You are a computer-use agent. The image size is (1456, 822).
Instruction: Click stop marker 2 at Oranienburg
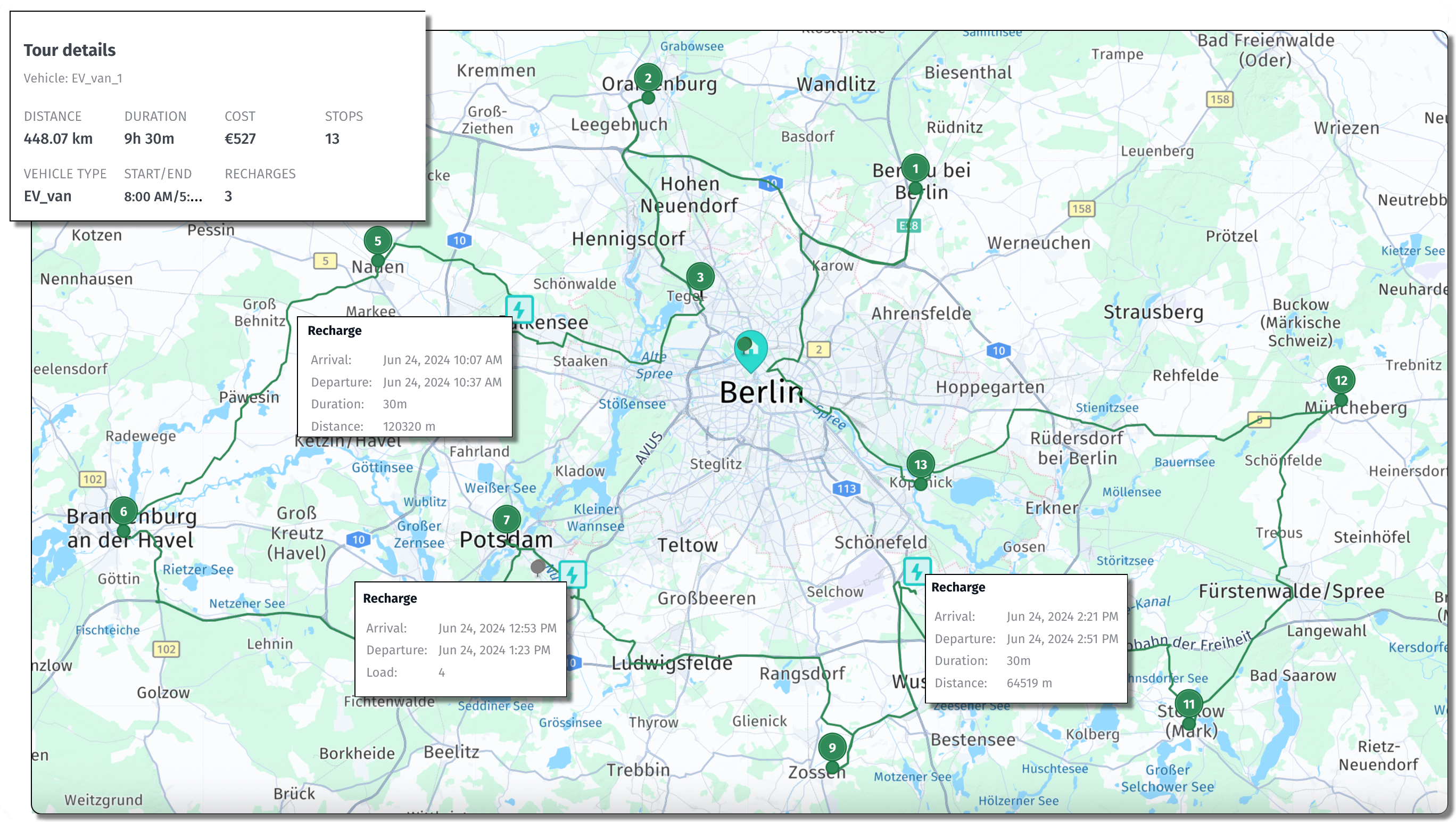[x=648, y=79]
